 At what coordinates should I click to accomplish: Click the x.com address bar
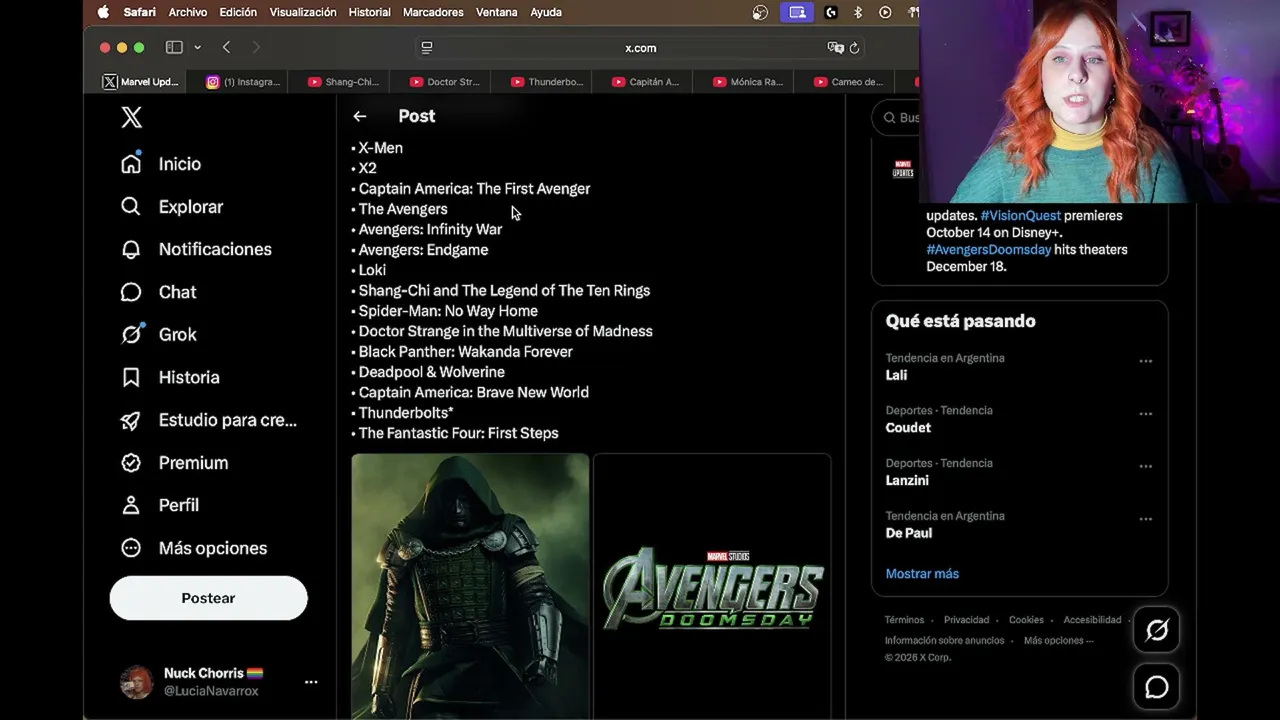(640, 47)
